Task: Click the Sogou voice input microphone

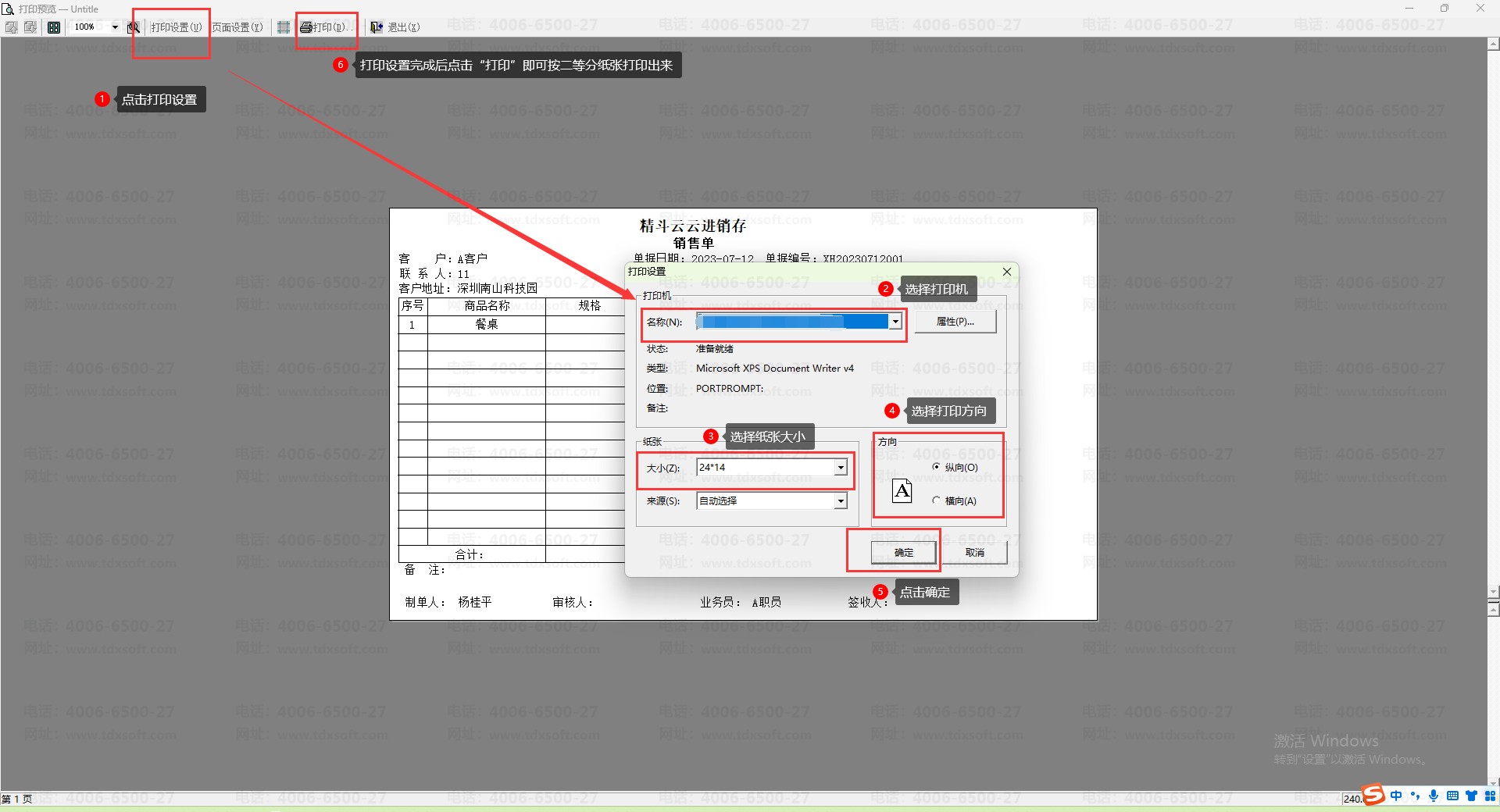Action: (x=1434, y=796)
